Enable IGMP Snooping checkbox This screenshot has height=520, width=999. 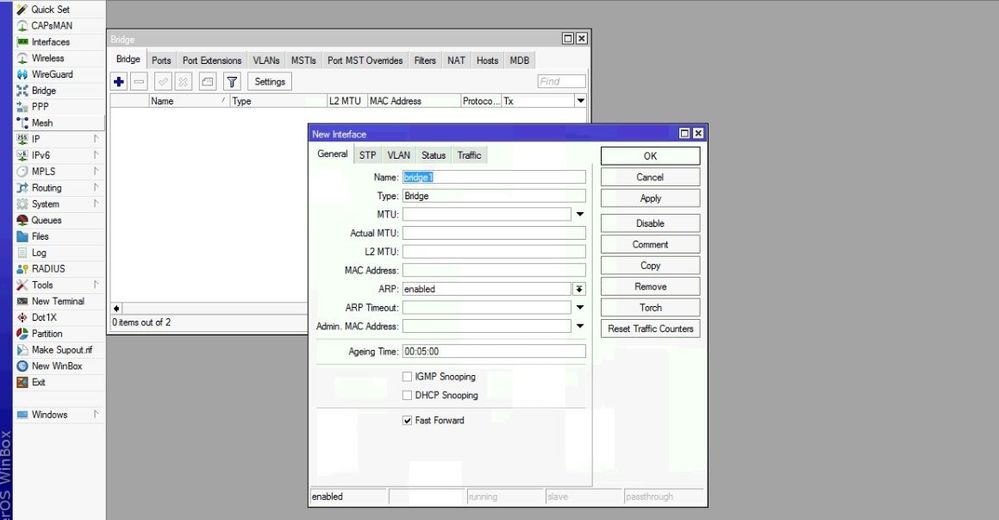coord(407,377)
